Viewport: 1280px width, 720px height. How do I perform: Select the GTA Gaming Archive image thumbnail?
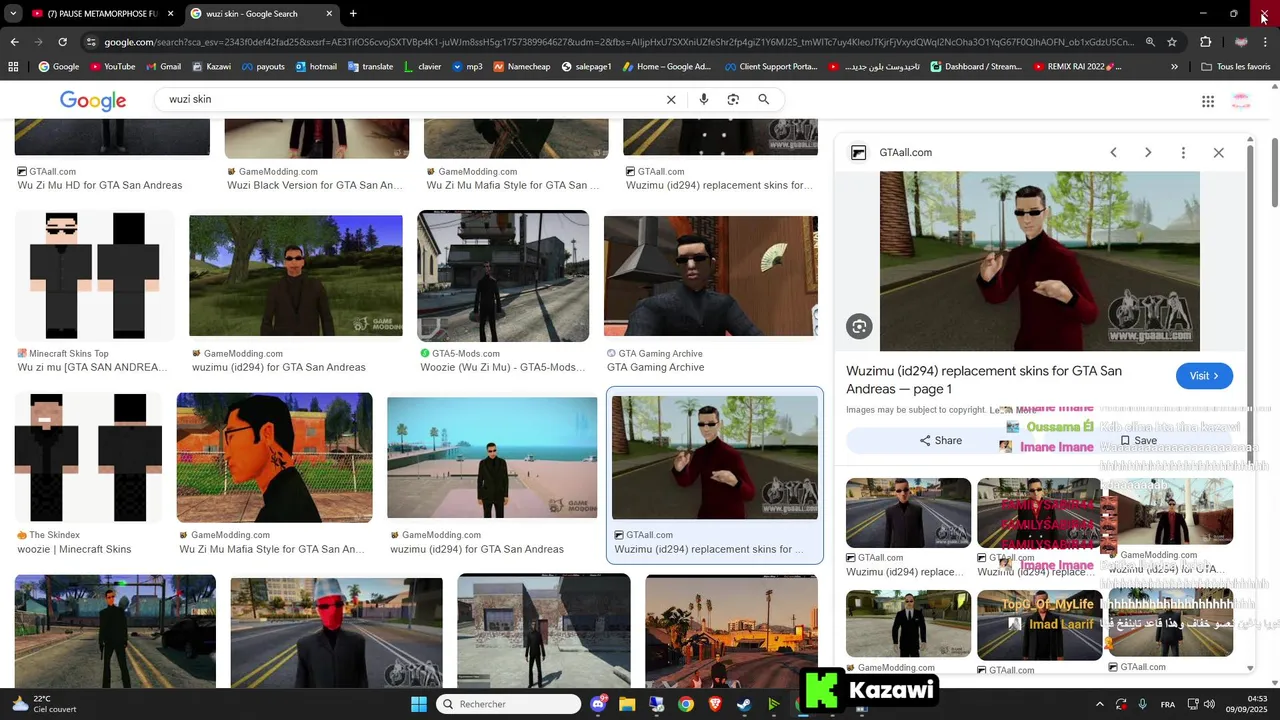coord(711,276)
